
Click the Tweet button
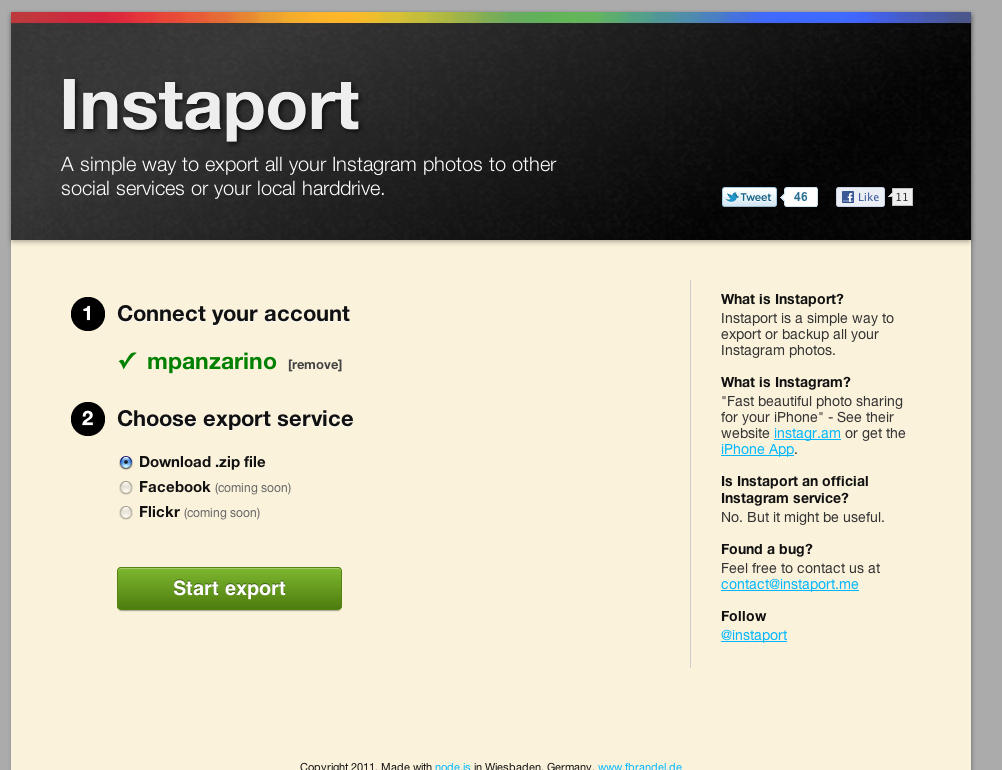(x=749, y=197)
